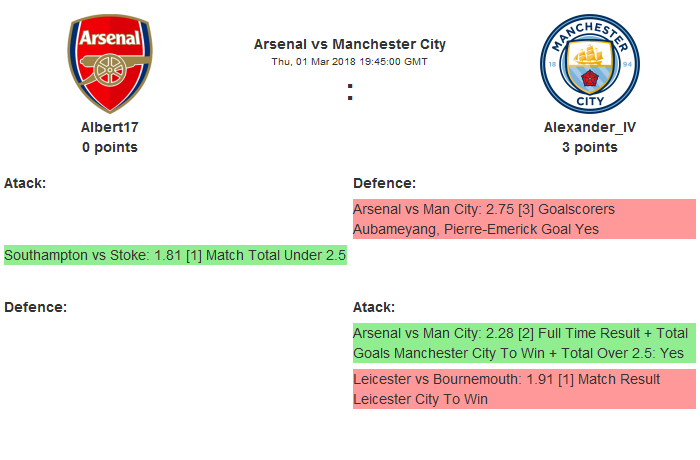
Task: Click the red Leicester vs Bournemouth bet
Action: pyautogui.click(x=524, y=389)
